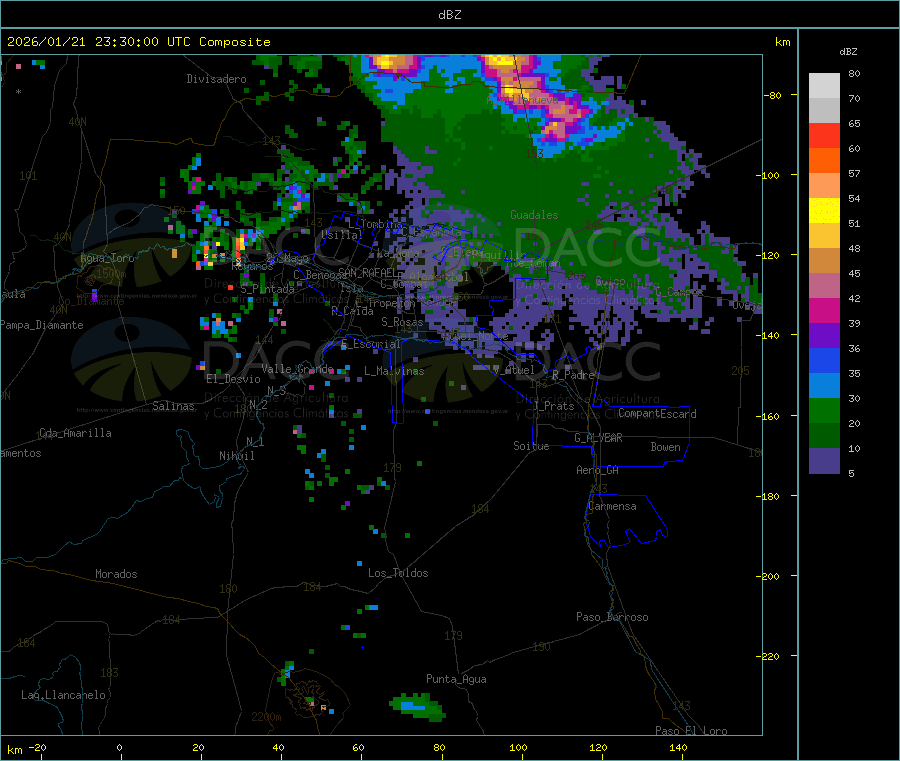Click the 'Agua_Toro' place label
Image resolution: width=900 pixels, height=761 pixels.
(x=107, y=258)
